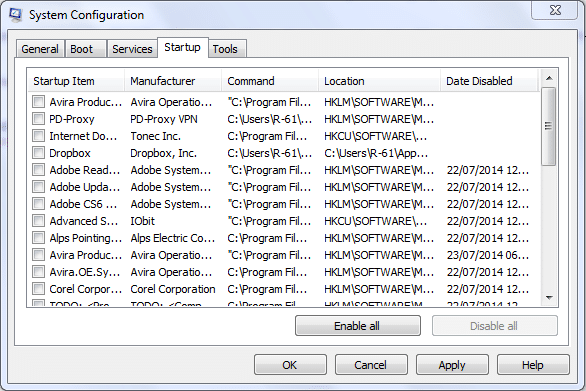Click the Apply button
The width and height of the screenshot is (586, 391).
coord(452,365)
